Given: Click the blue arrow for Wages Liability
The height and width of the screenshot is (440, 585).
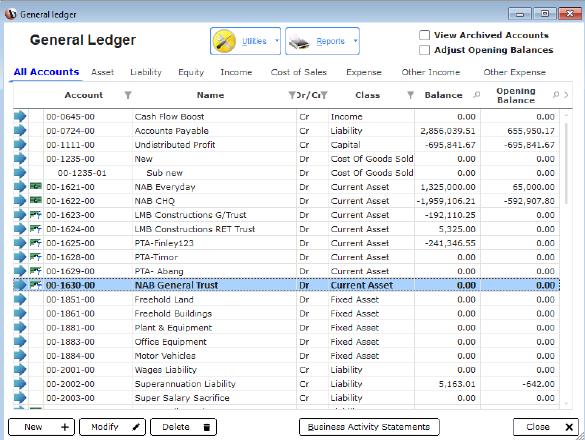Looking at the screenshot, I should tap(20, 369).
